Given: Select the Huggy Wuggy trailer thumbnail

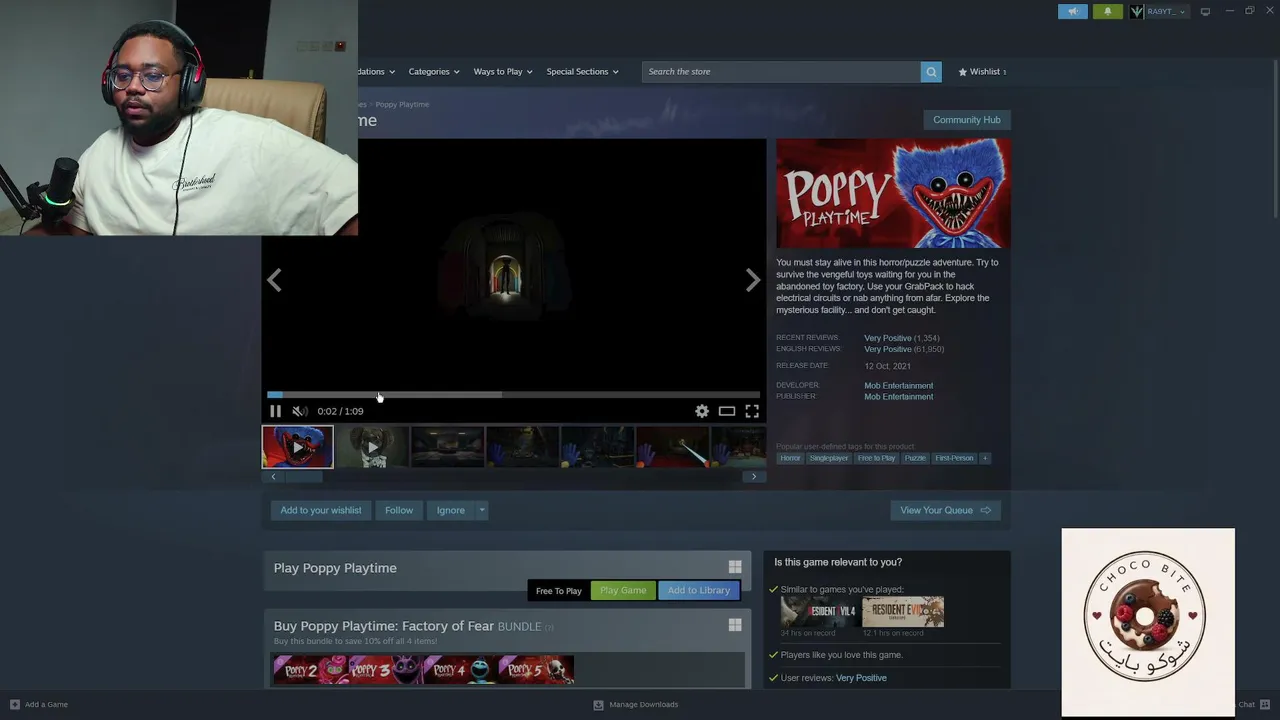Looking at the screenshot, I should pos(297,447).
